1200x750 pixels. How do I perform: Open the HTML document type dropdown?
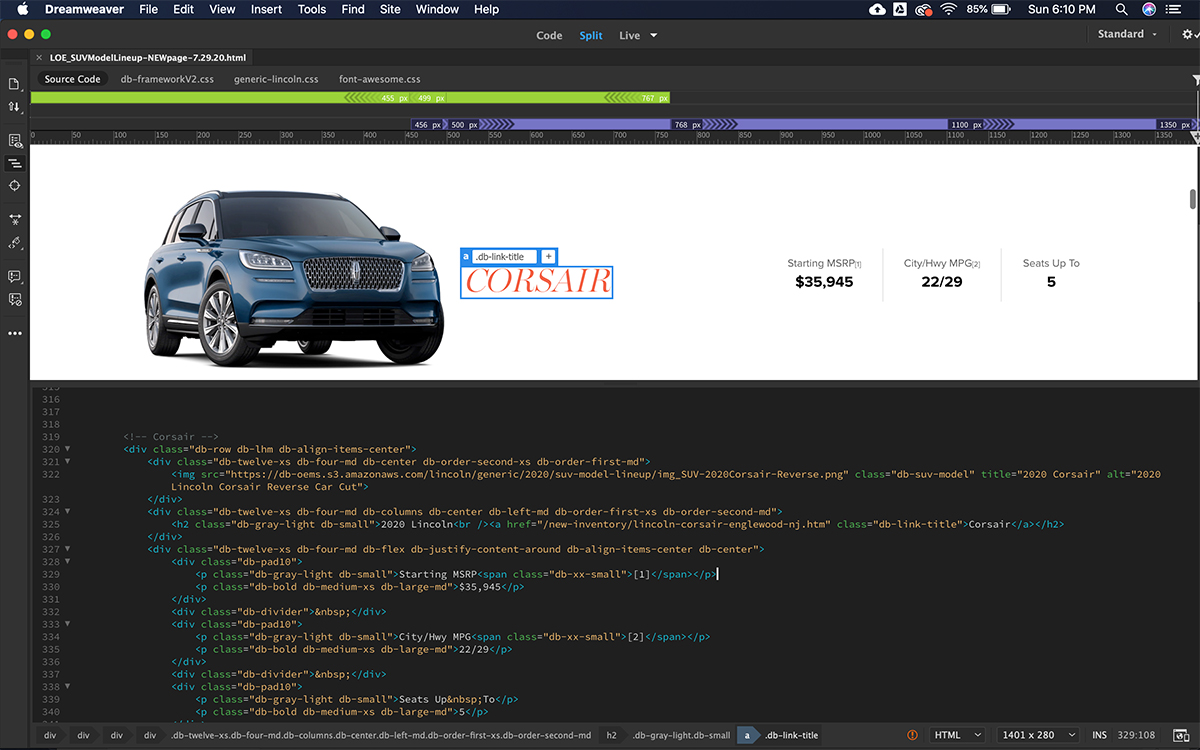tap(959, 735)
